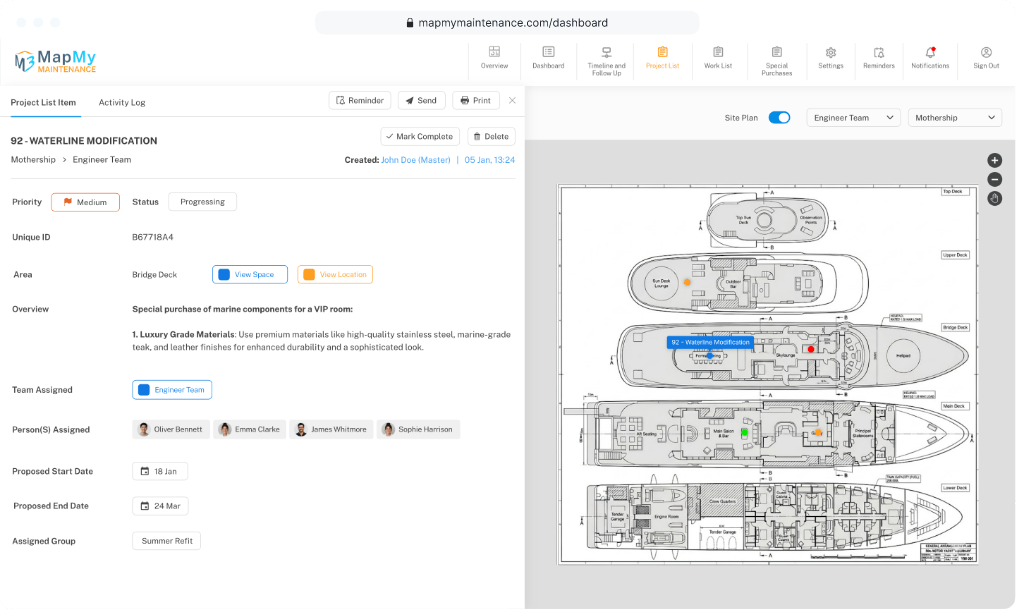Select the Engineer Team assigned tag
This screenshot has height=609, width=1016.
click(x=172, y=390)
